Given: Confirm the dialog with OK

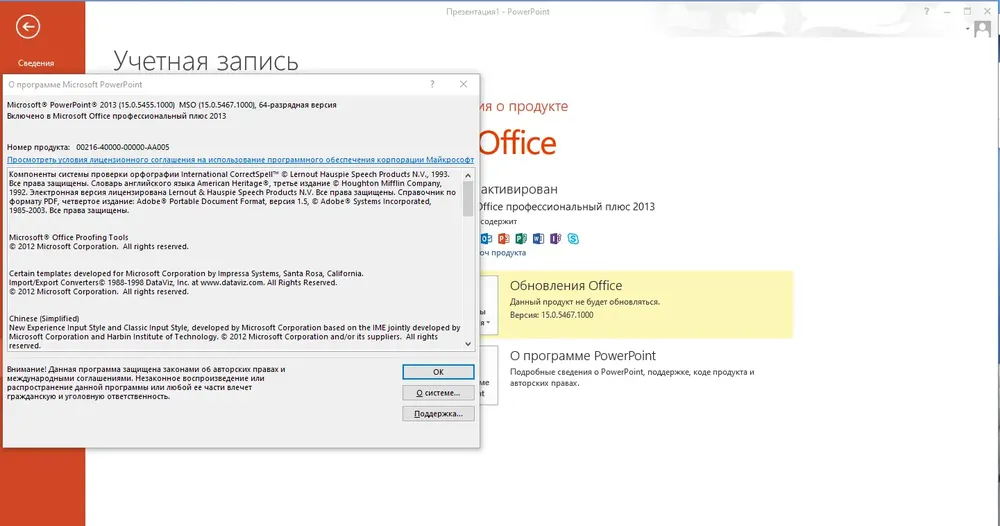Looking at the screenshot, I should click(x=438, y=372).
